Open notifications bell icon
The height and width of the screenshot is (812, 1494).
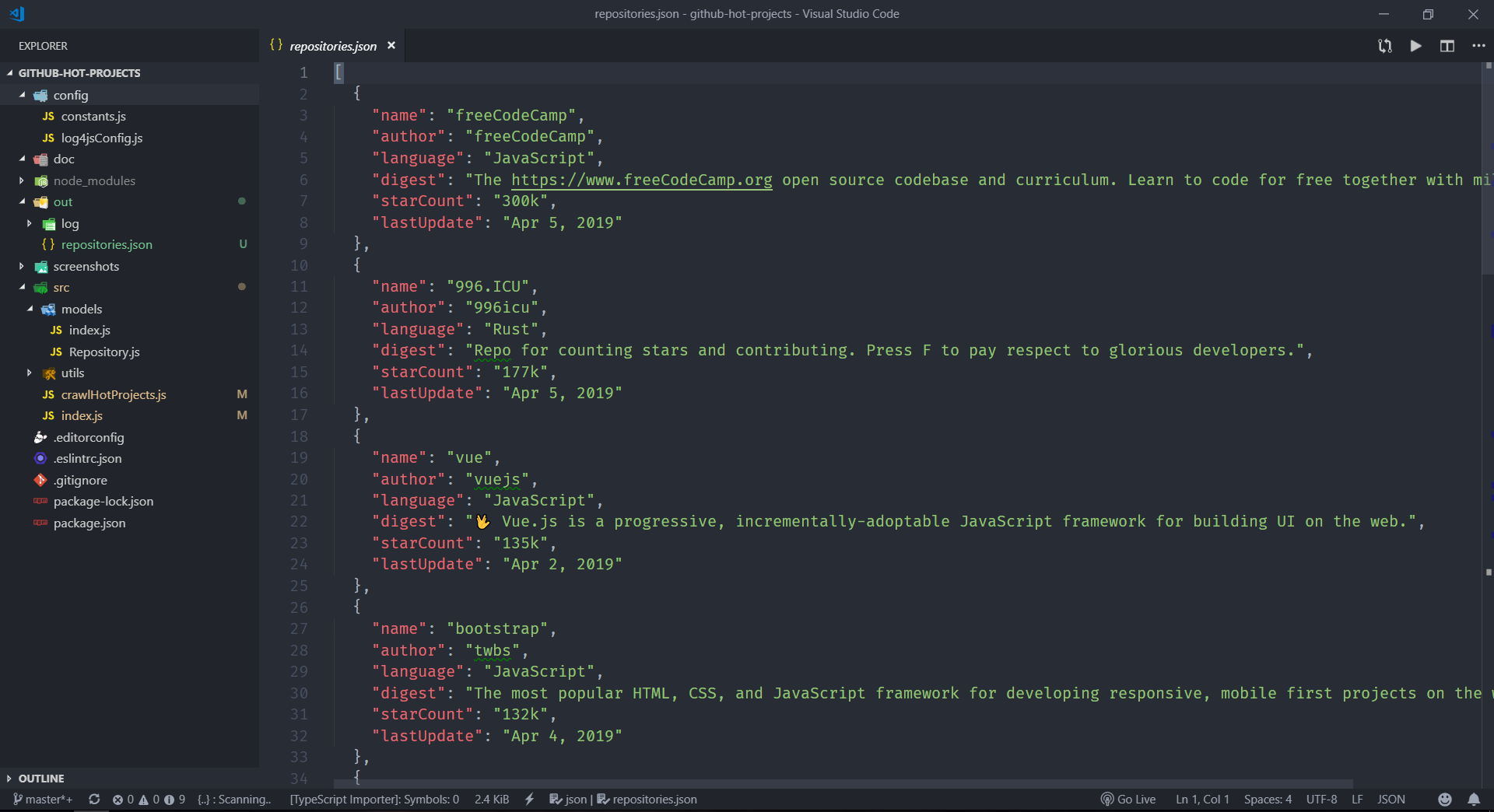pyautogui.click(x=1474, y=800)
